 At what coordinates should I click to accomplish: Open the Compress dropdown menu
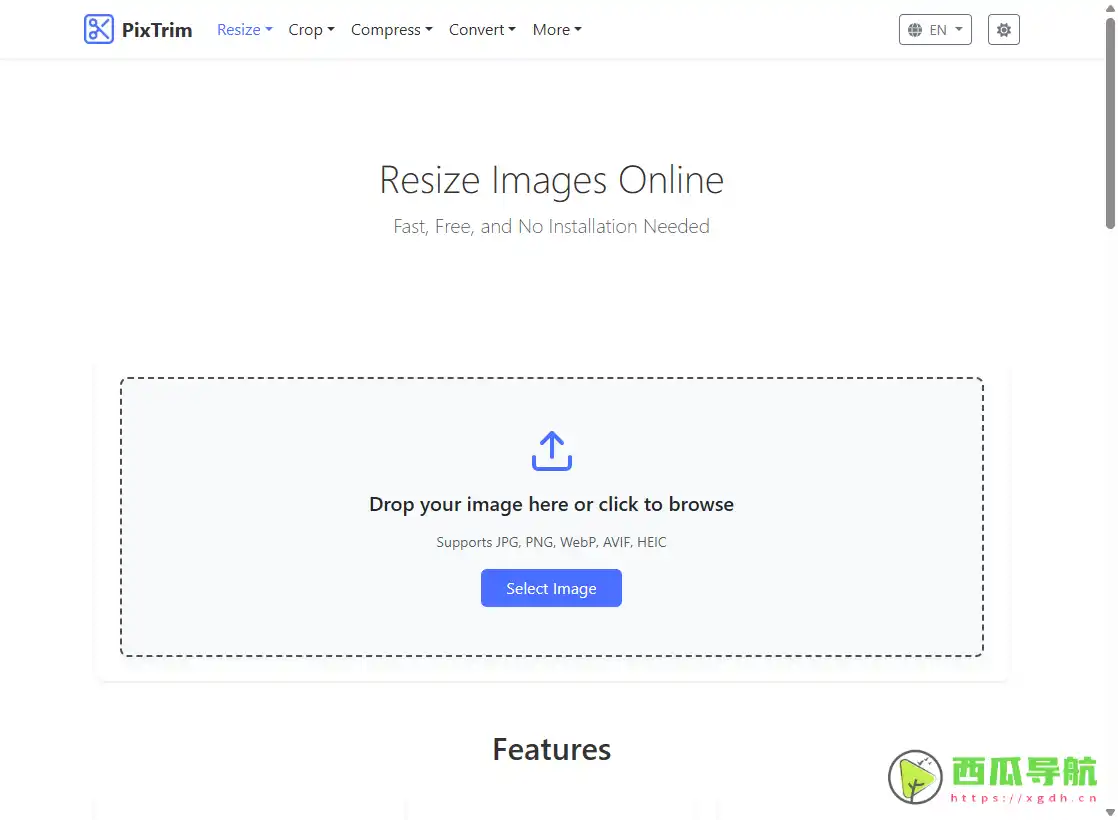(x=391, y=30)
